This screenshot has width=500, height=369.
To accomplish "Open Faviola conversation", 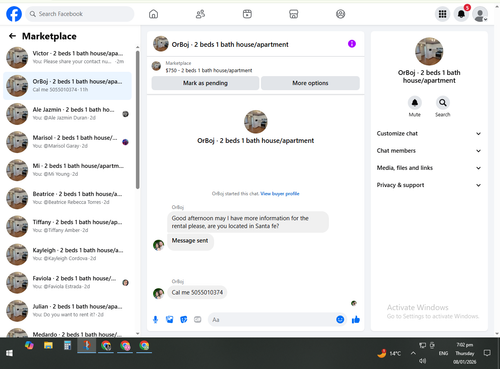I will click(x=67, y=282).
